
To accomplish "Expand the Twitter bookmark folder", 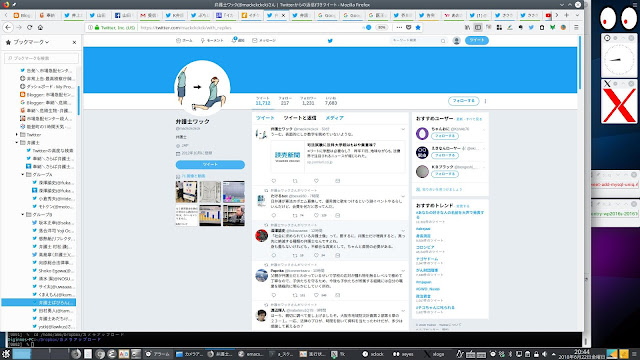I will (x=17, y=134).
